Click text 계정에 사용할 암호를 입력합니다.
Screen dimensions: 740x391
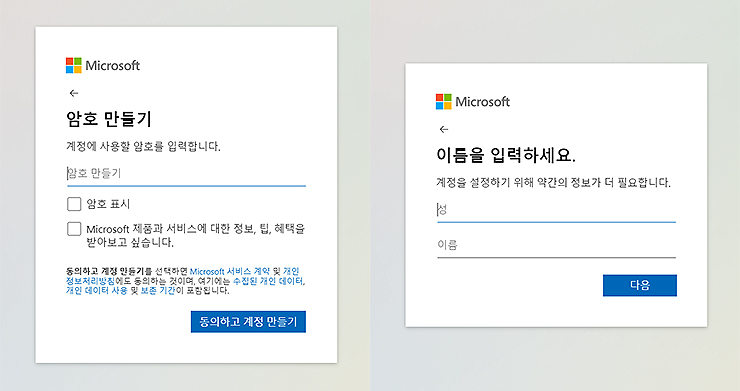[x=143, y=146]
